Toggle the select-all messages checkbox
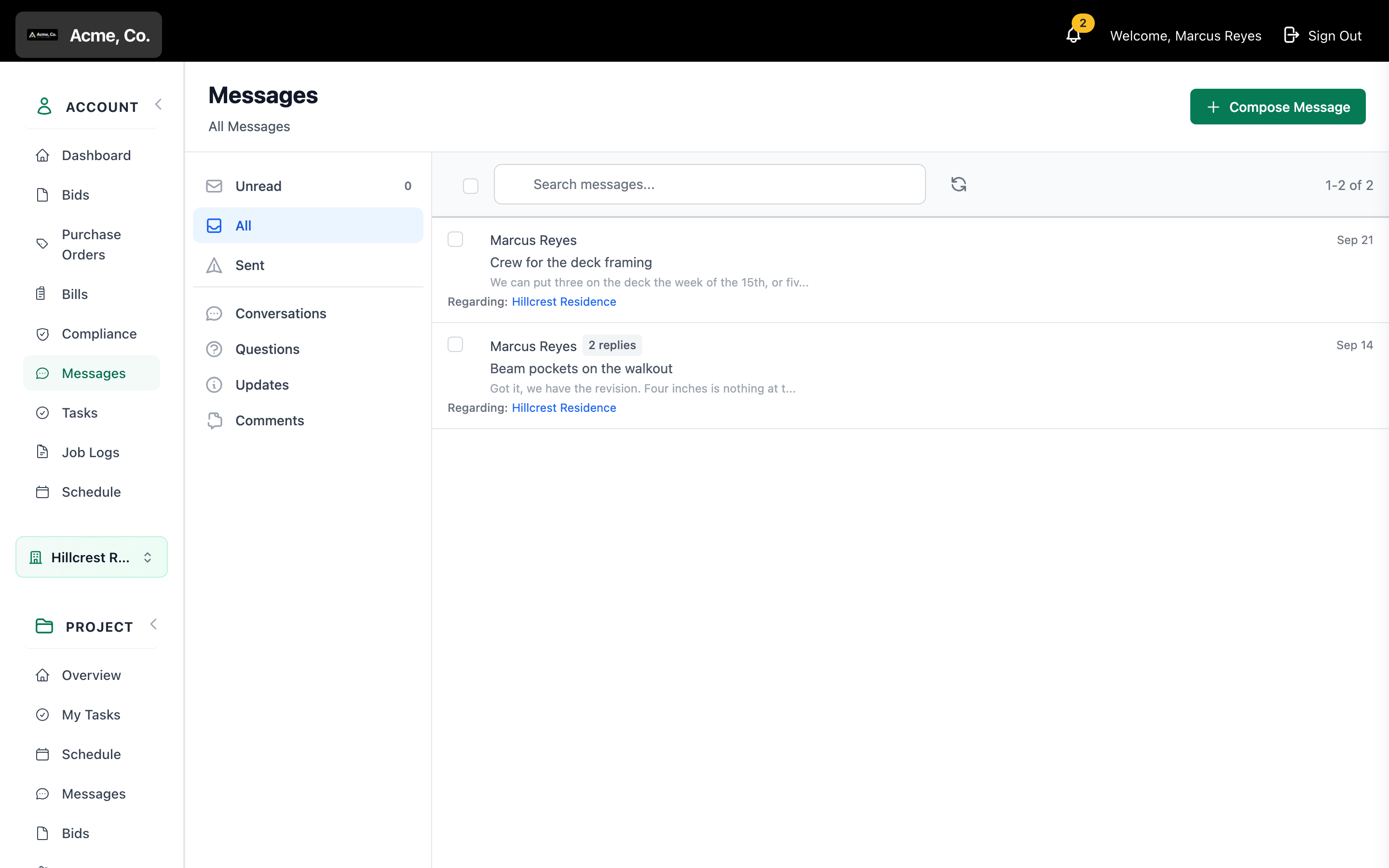 point(471,186)
